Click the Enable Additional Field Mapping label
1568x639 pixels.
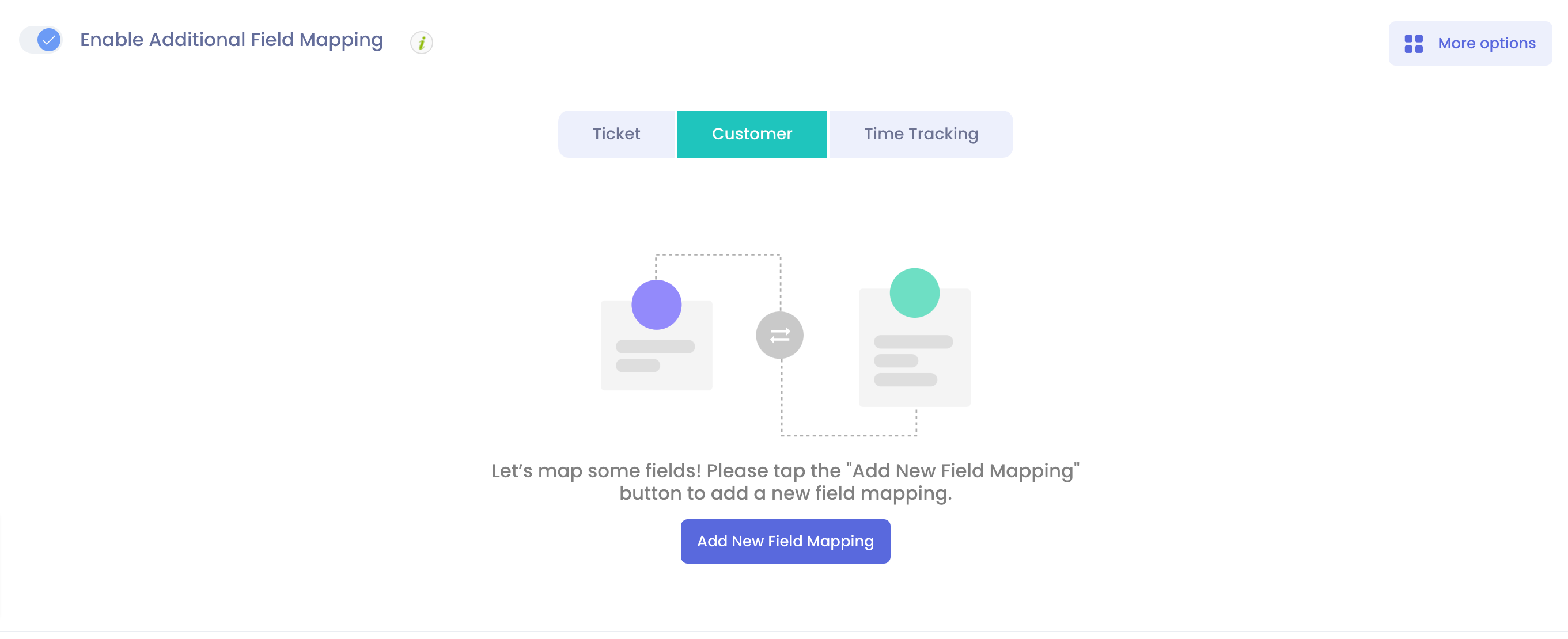232,40
